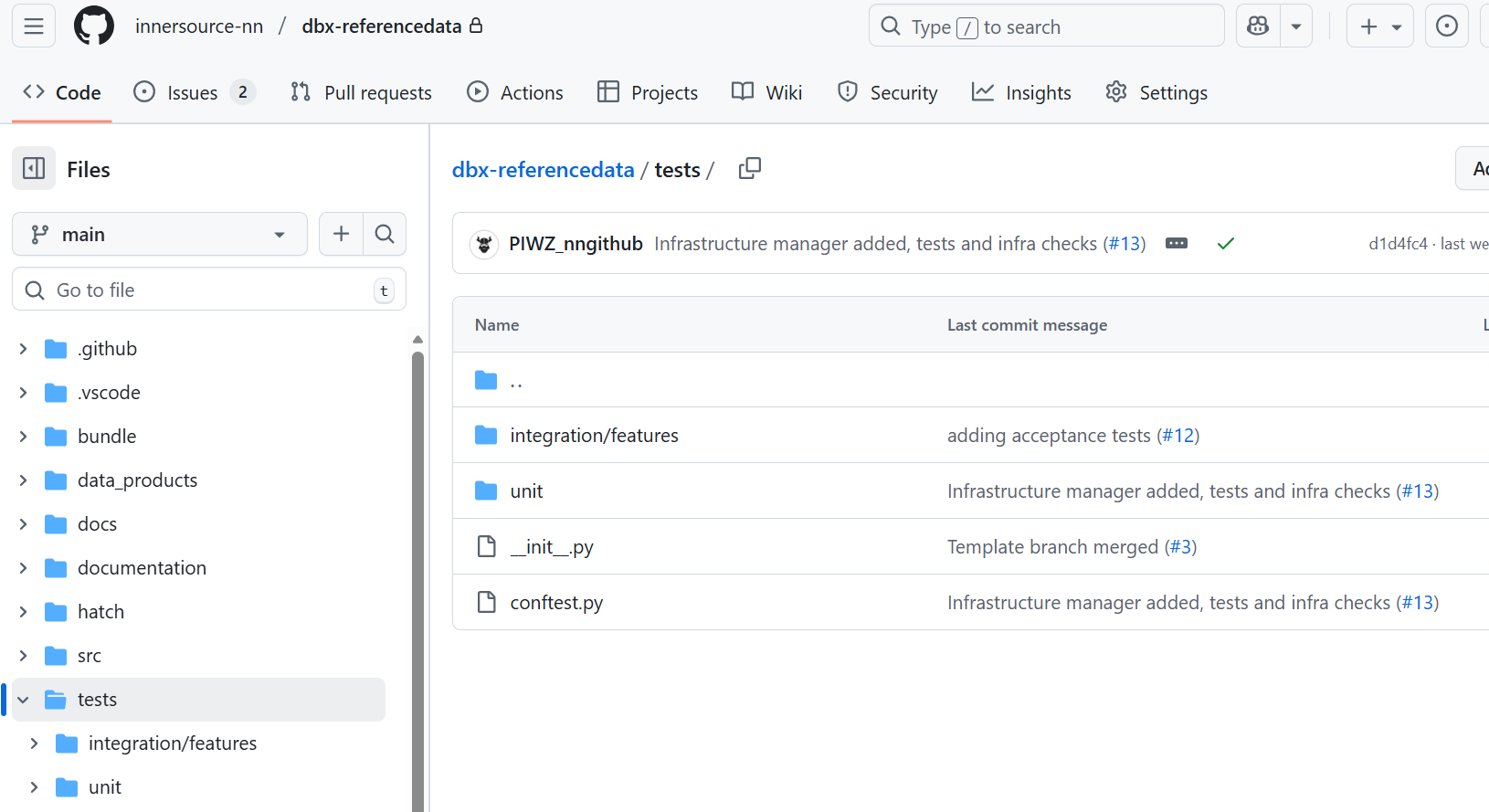Expand the docs folder chevron
The image size is (1489, 812).
tap(23, 524)
